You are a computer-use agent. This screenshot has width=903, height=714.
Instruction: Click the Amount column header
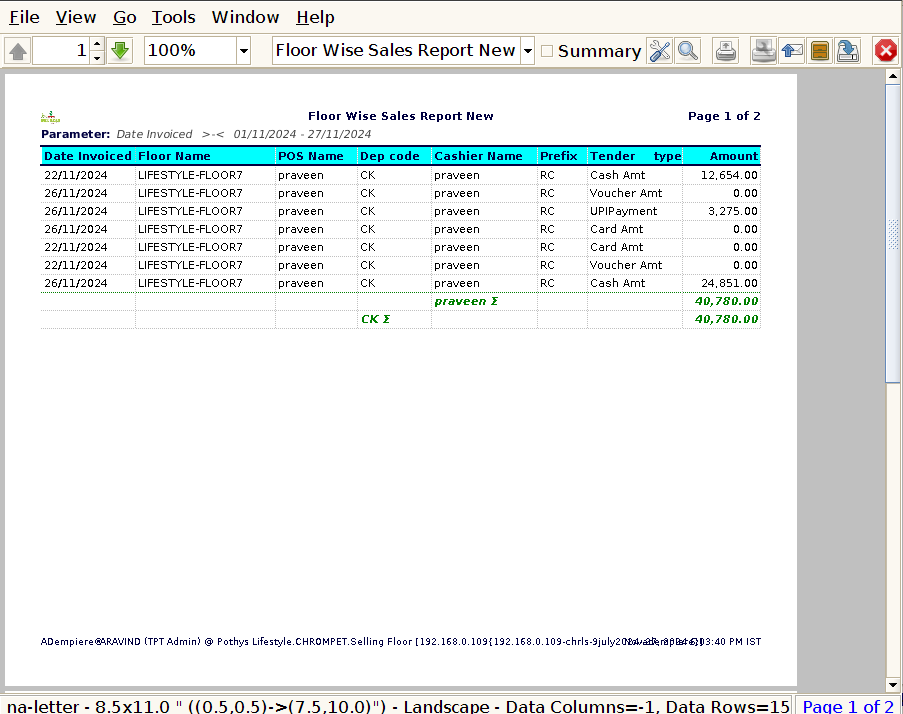coord(722,156)
